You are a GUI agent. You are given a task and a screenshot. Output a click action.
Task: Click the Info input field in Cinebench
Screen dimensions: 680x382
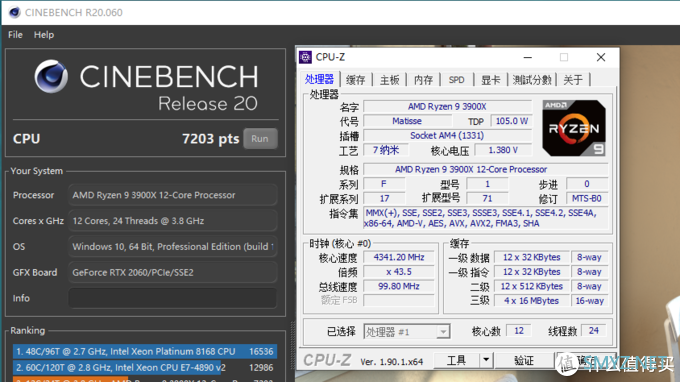[x=172, y=298]
